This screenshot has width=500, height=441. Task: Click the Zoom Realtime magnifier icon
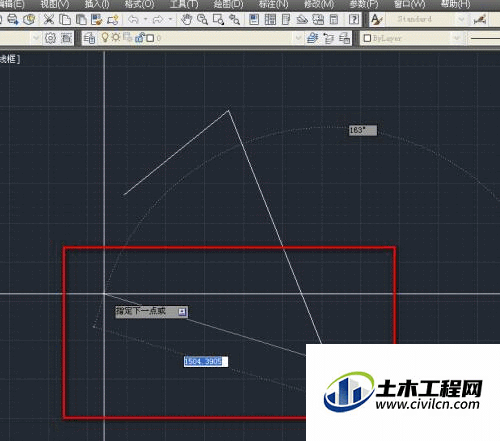202,19
